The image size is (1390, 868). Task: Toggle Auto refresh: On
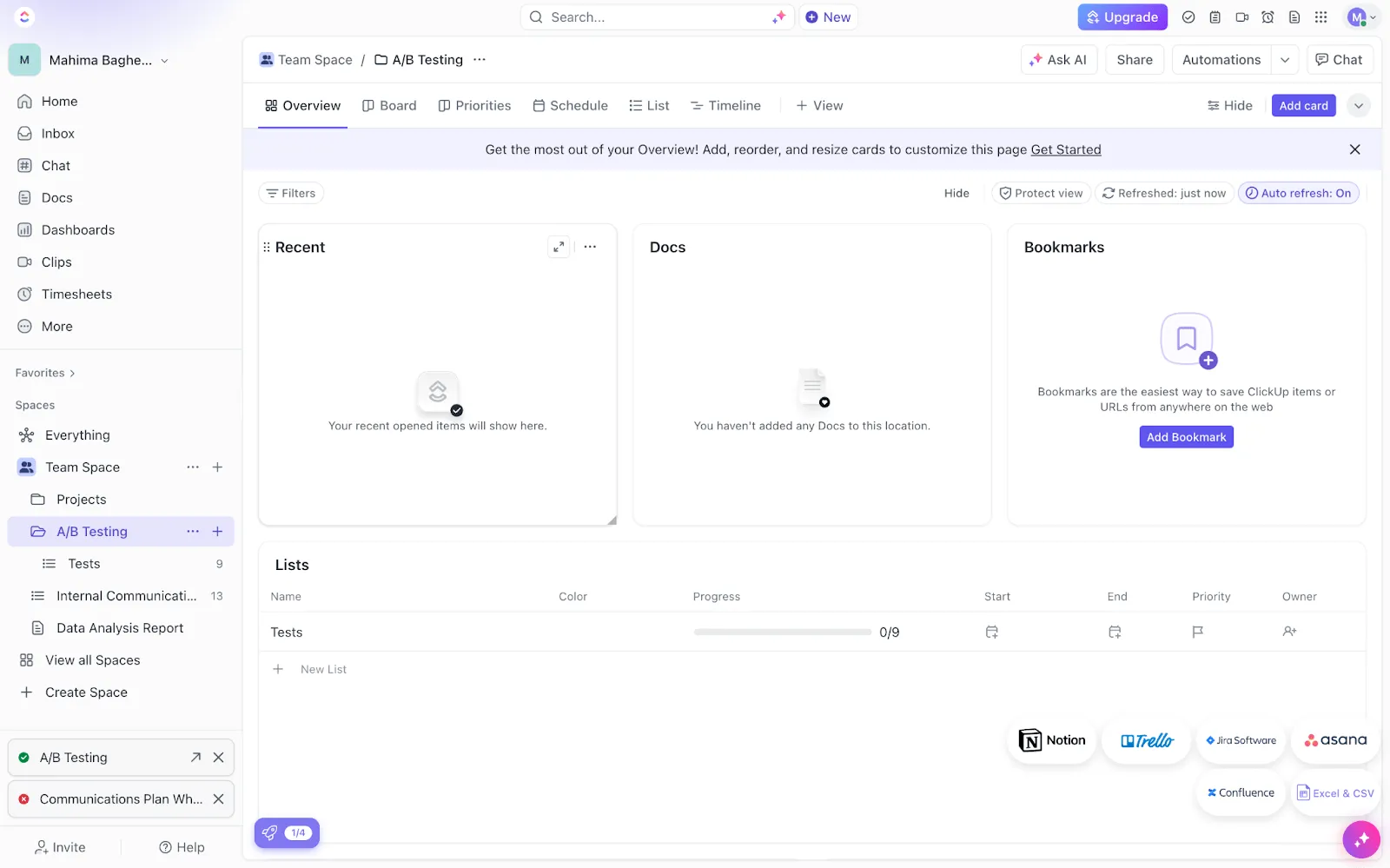(x=1298, y=193)
